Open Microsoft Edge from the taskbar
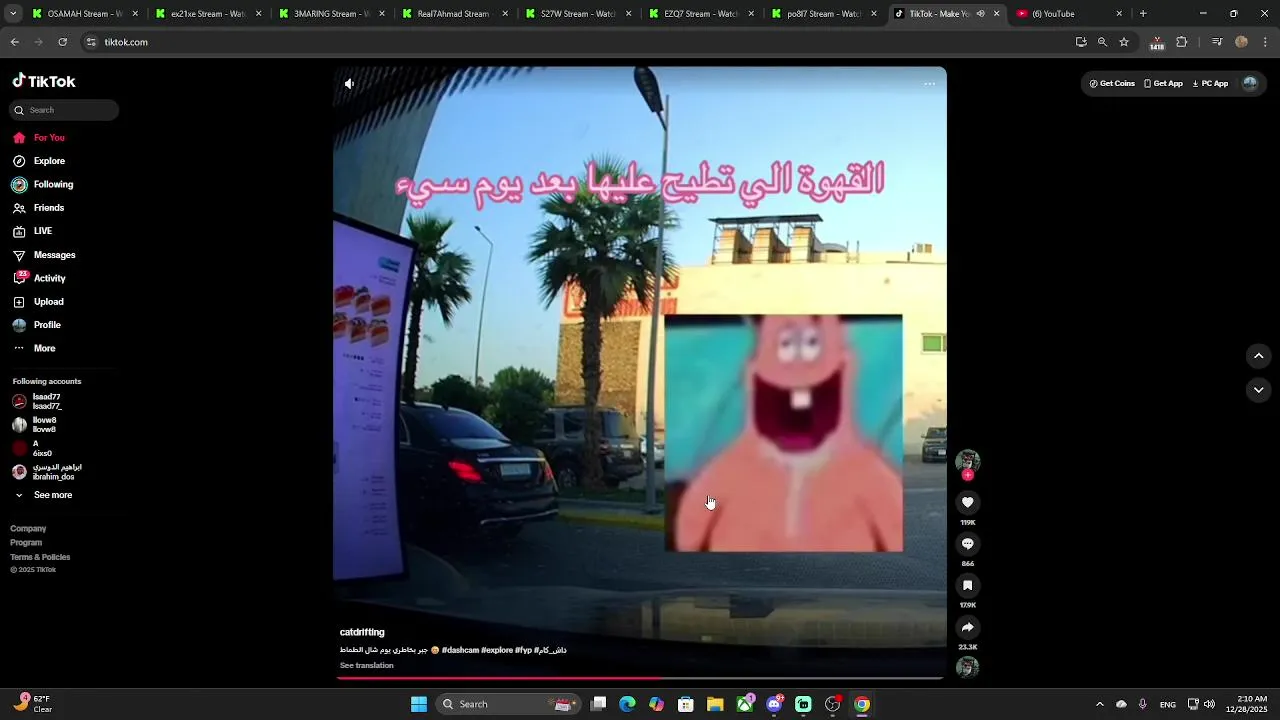 coord(627,704)
